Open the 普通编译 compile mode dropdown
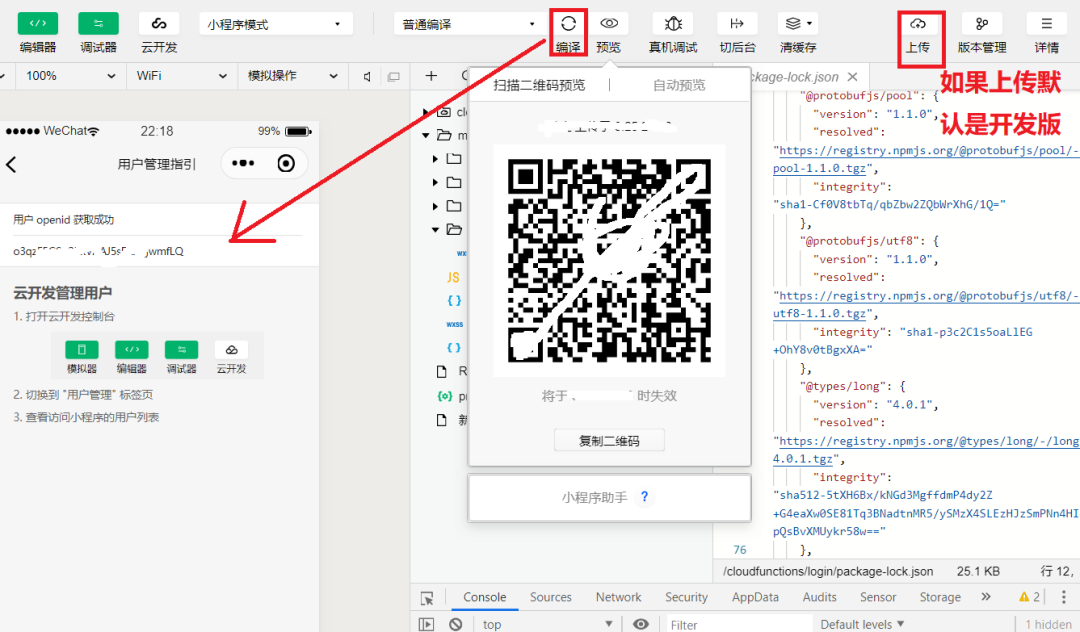This screenshot has height=632, width=1080. pos(470,24)
